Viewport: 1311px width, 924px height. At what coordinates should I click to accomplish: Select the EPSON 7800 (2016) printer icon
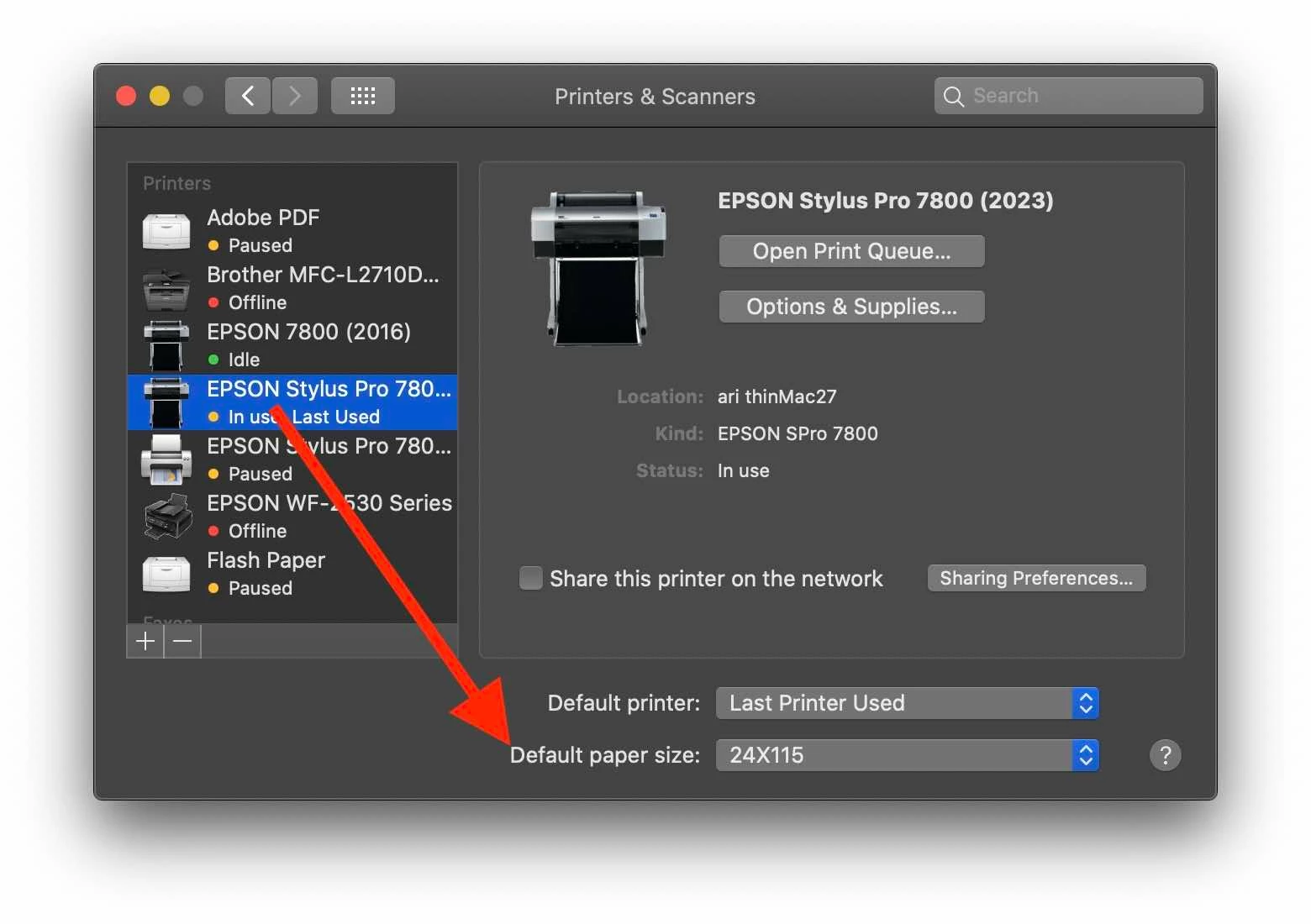(x=166, y=345)
